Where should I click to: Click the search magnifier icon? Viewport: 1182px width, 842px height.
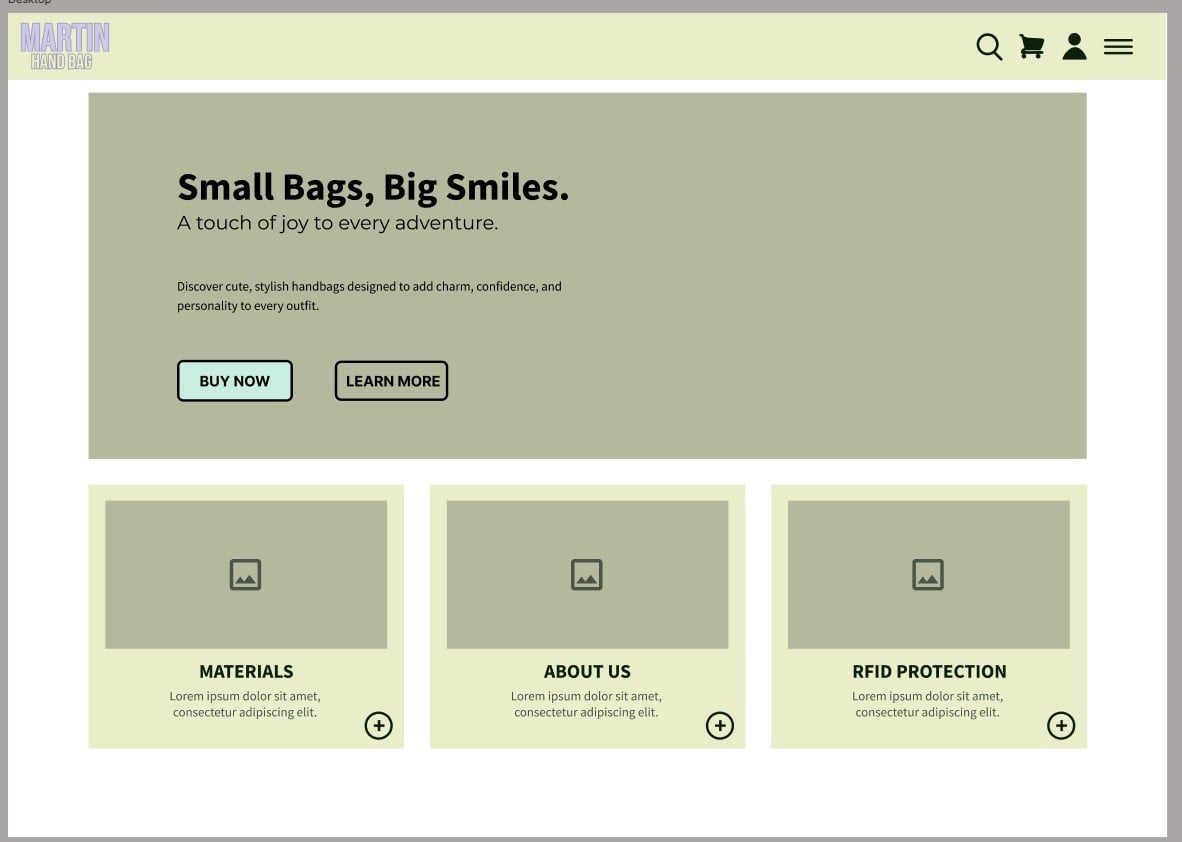point(989,47)
